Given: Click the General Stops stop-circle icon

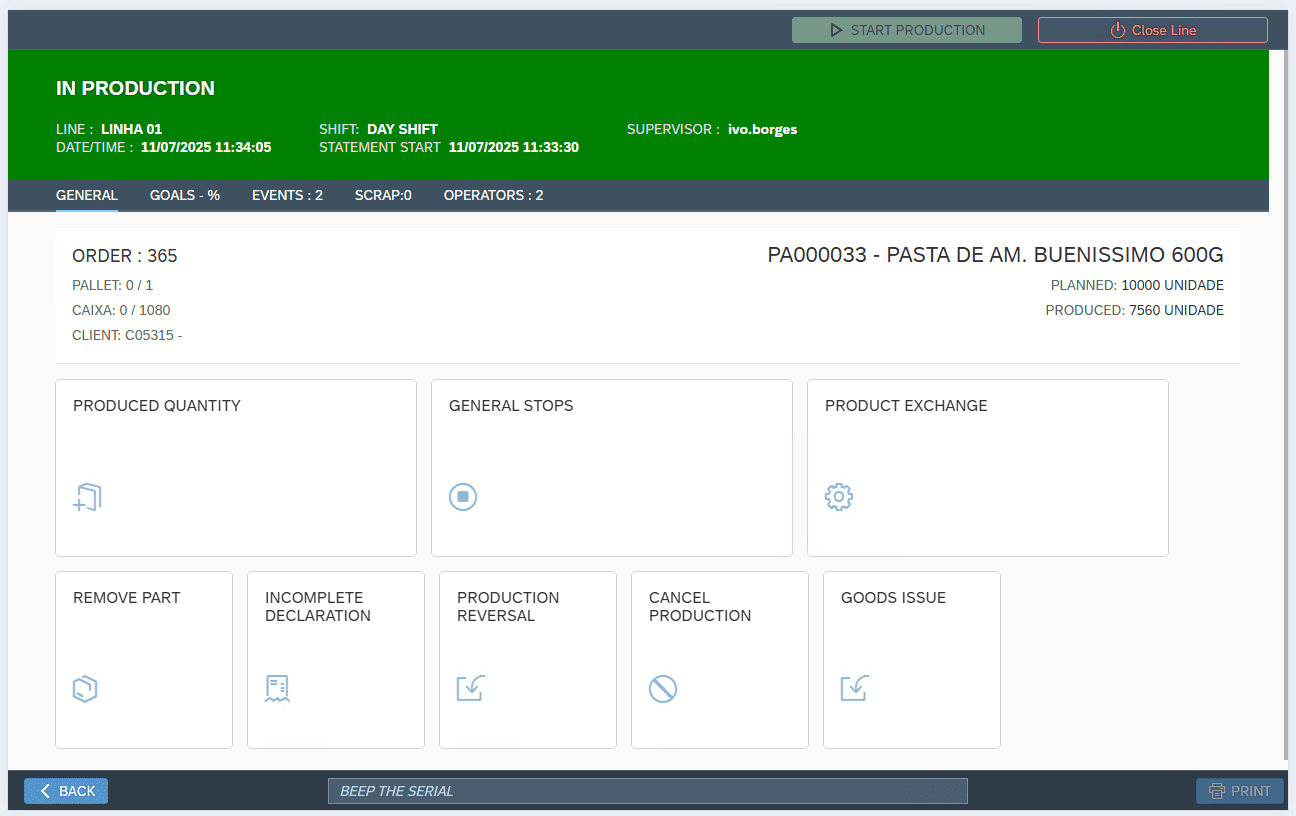Looking at the screenshot, I should coord(463,497).
